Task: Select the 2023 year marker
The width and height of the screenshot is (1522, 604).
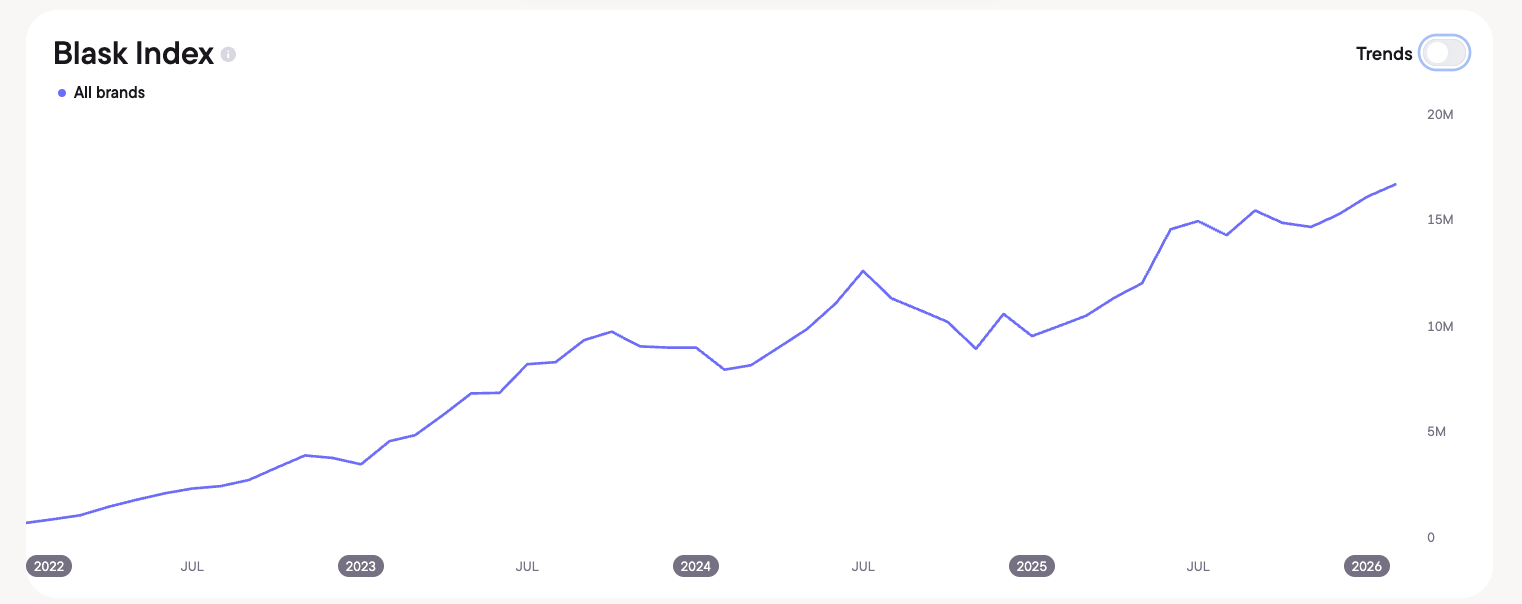Action: click(361, 566)
